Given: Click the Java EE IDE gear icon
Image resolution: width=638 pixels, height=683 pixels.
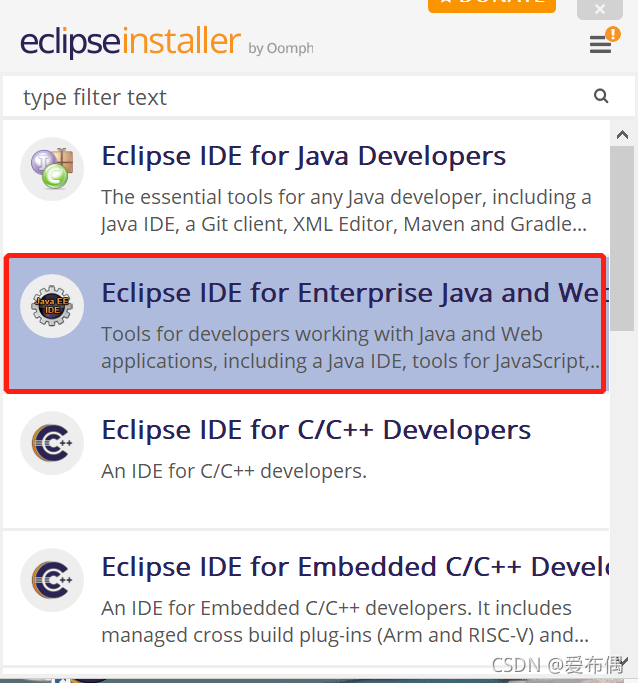Looking at the screenshot, I should [x=52, y=306].
